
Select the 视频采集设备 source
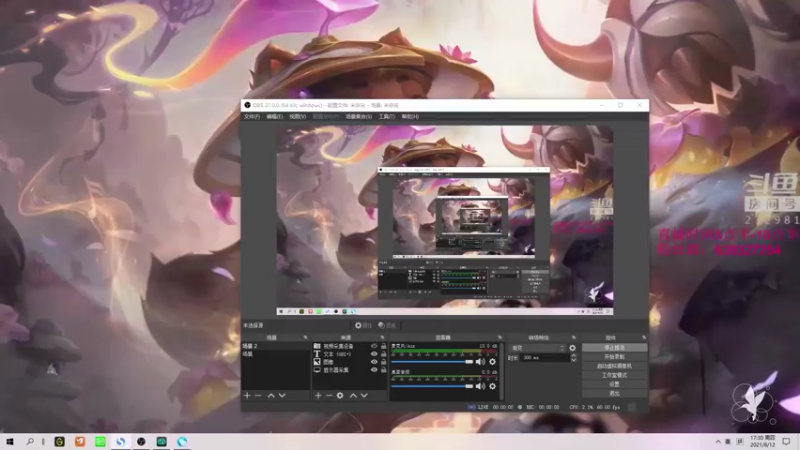tap(338, 346)
